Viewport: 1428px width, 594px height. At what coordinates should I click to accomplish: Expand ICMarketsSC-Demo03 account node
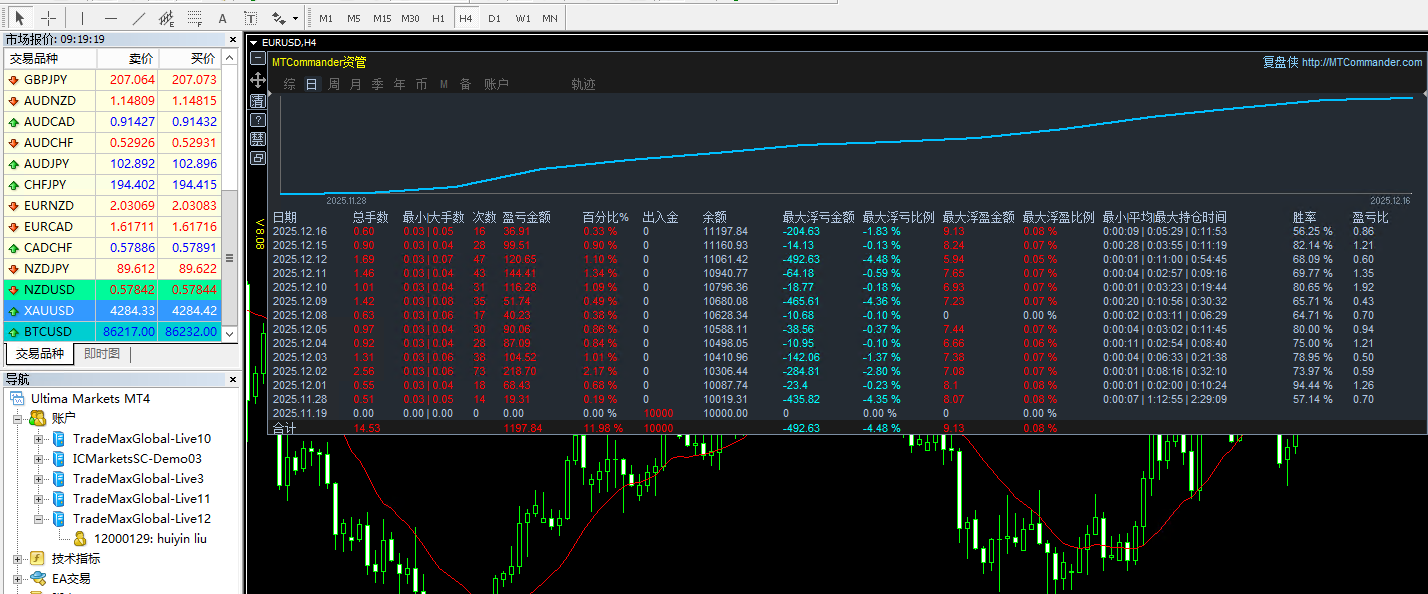[x=39, y=458]
